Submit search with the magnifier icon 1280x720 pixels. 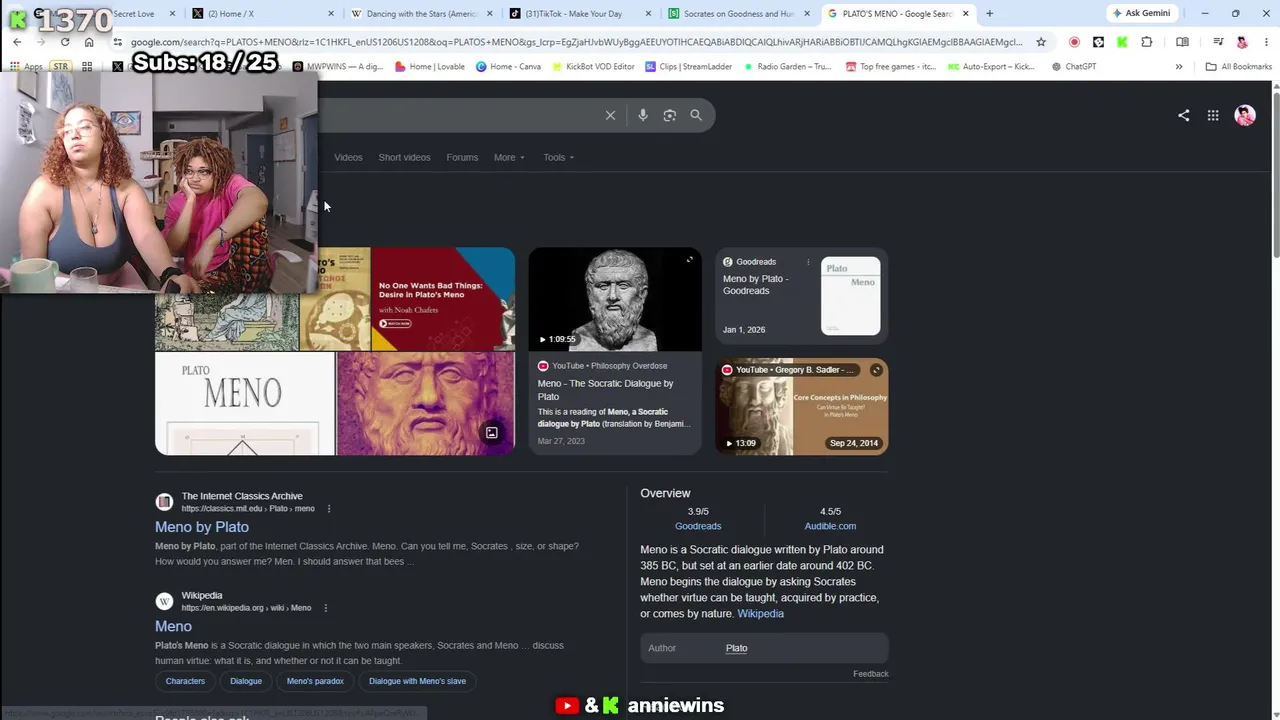(696, 115)
